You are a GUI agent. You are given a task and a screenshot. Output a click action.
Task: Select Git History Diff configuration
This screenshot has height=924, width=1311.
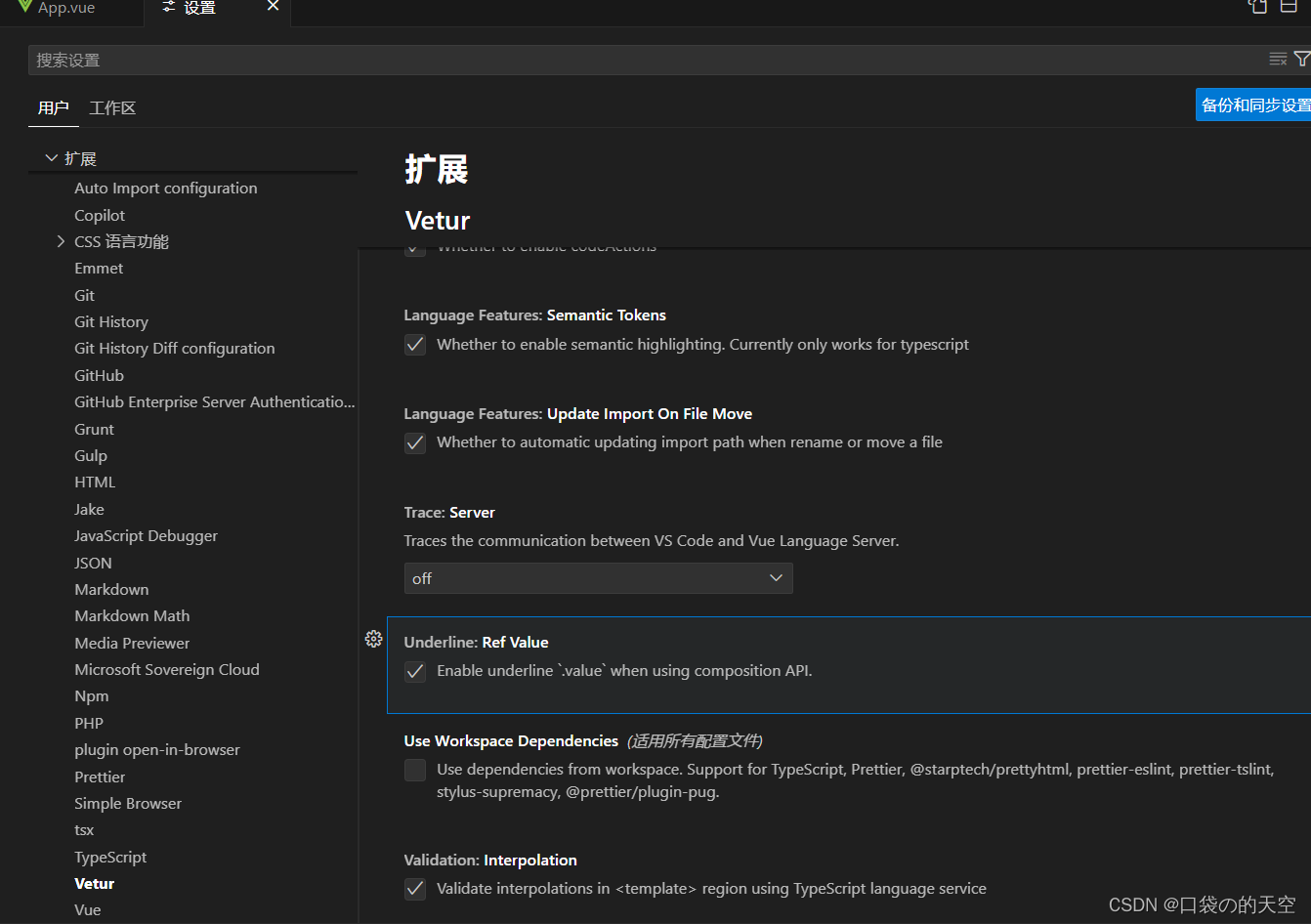(175, 349)
